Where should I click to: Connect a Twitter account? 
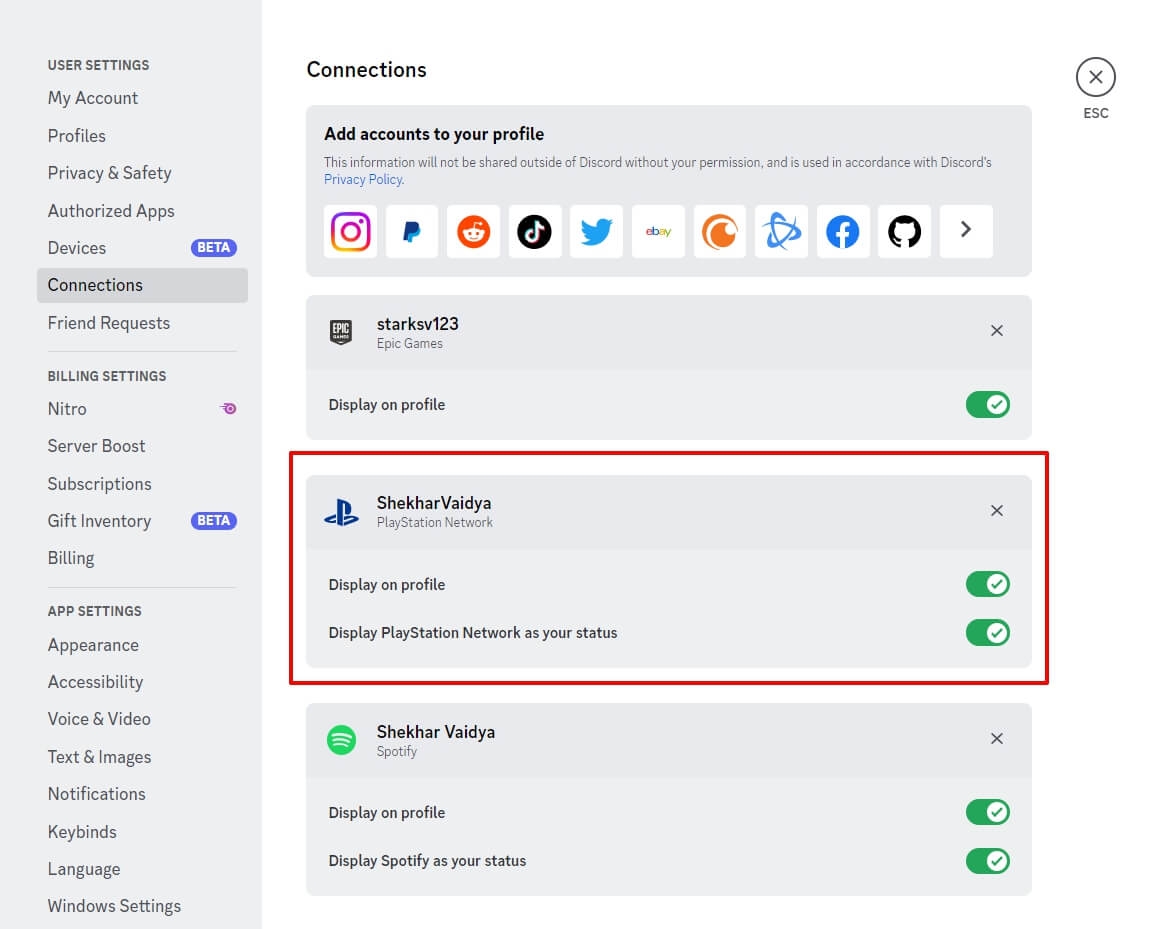[596, 231]
